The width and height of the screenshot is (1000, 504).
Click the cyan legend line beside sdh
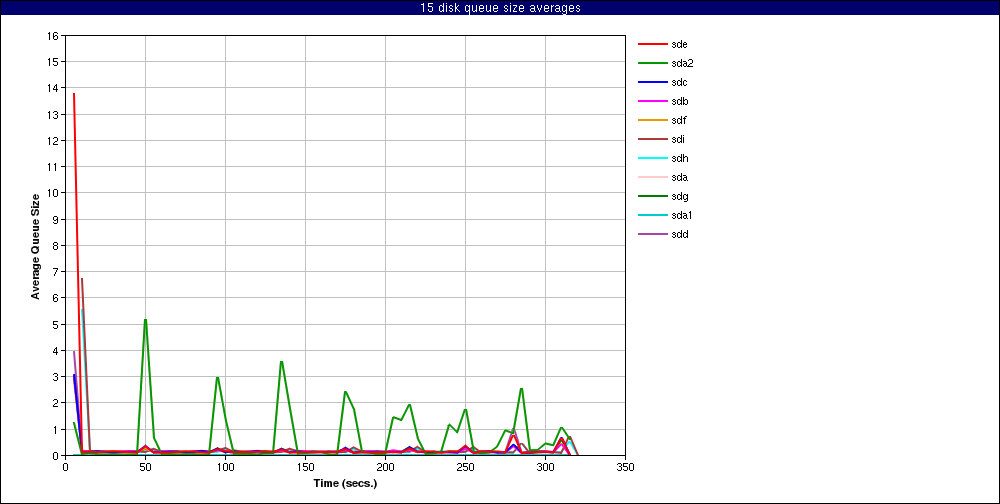pyautogui.click(x=652, y=158)
